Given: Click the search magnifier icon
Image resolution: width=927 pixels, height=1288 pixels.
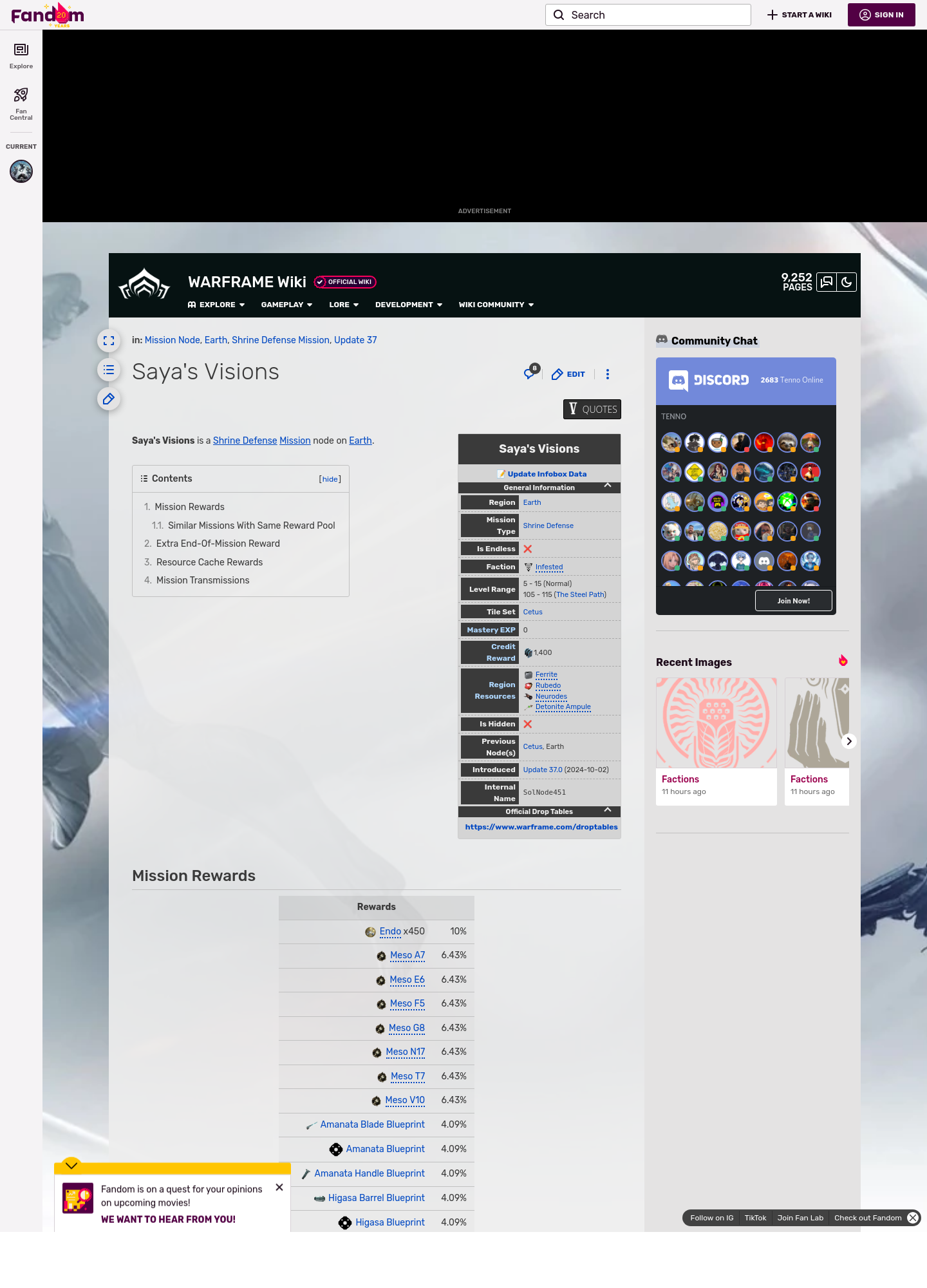Looking at the screenshot, I should coord(559,15).
